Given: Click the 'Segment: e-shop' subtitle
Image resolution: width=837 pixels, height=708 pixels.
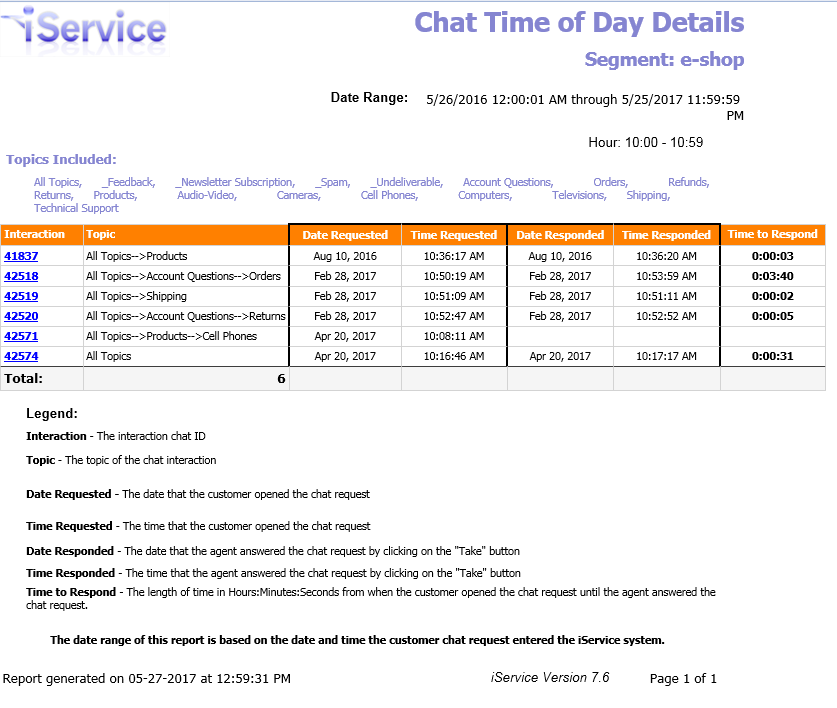Looking at the screenshot, I should (x=664, y=59).
